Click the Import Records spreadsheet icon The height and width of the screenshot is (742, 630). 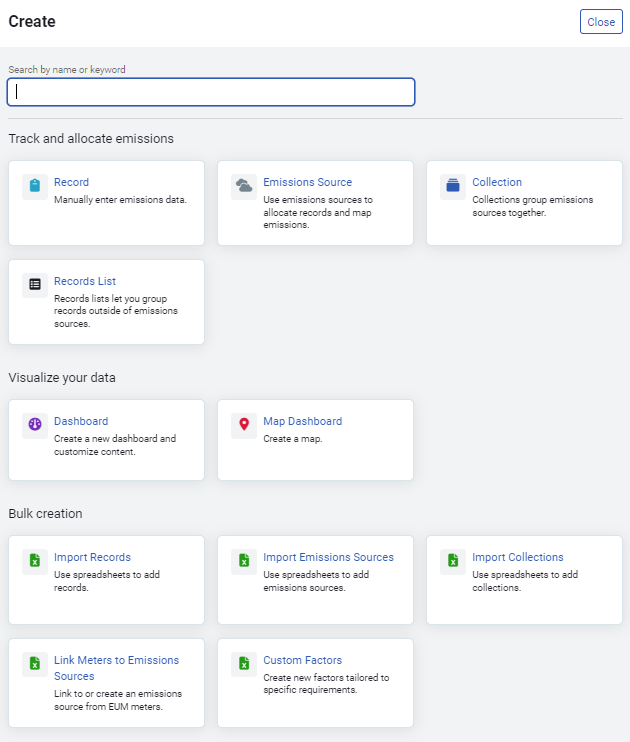click(35, 561)
